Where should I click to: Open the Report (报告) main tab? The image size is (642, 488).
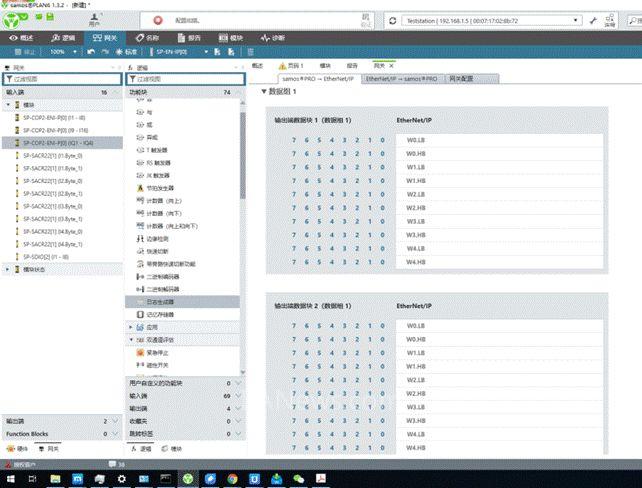pos(189,38)
